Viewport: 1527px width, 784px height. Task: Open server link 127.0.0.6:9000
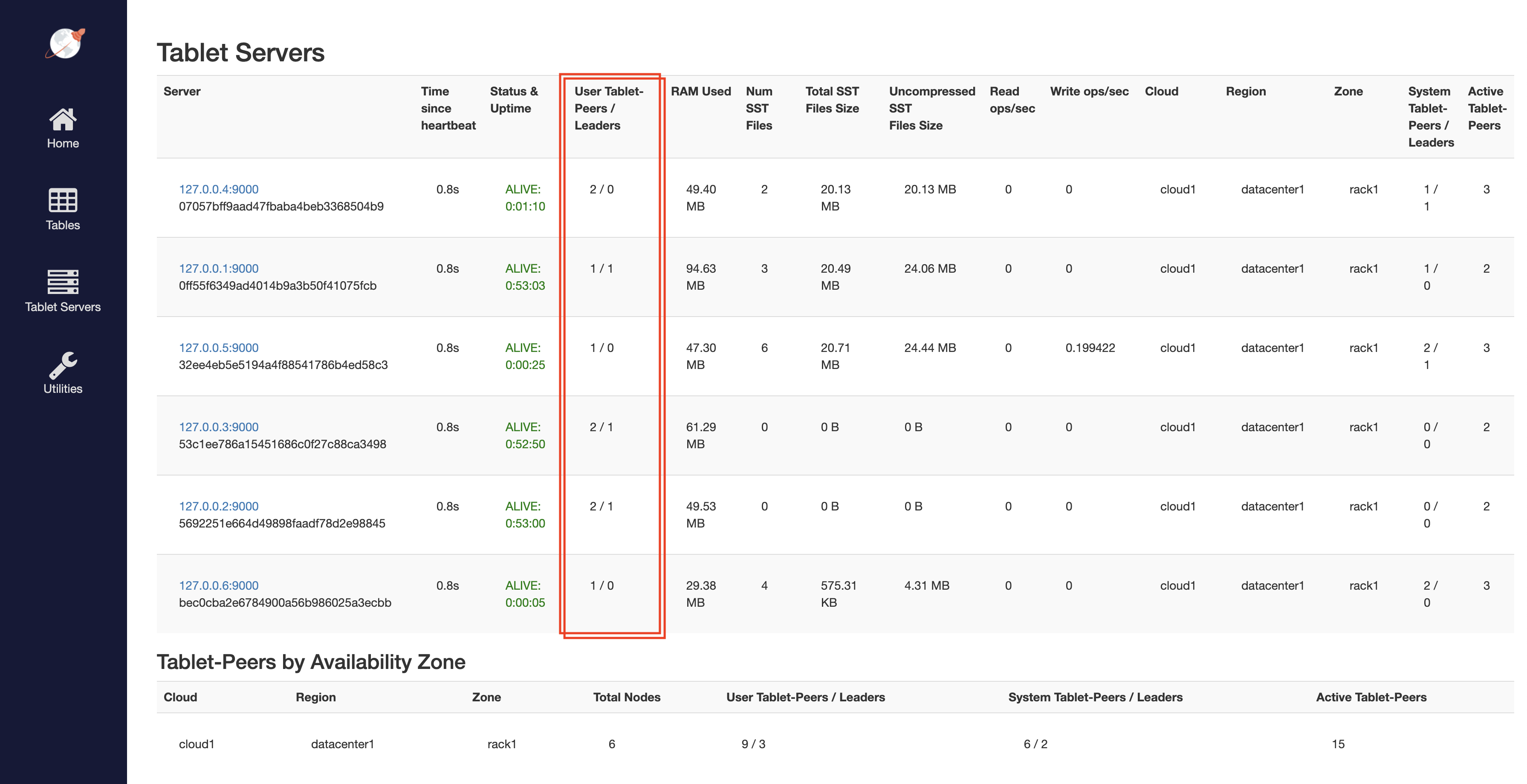(219, 585)
